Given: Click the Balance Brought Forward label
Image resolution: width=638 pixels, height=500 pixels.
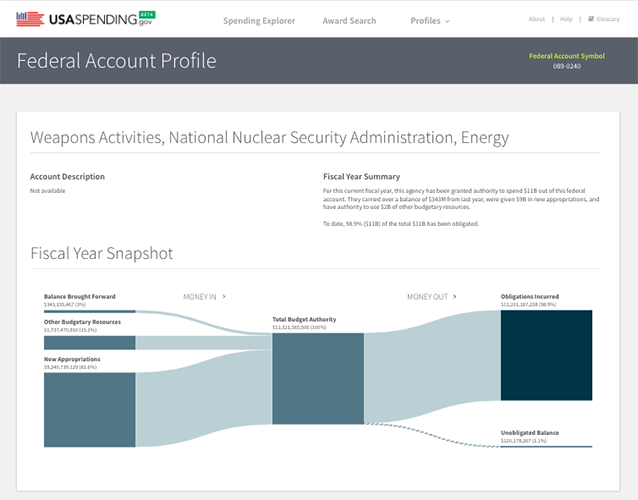Looking at the screenshot, I should coord(80,297).
